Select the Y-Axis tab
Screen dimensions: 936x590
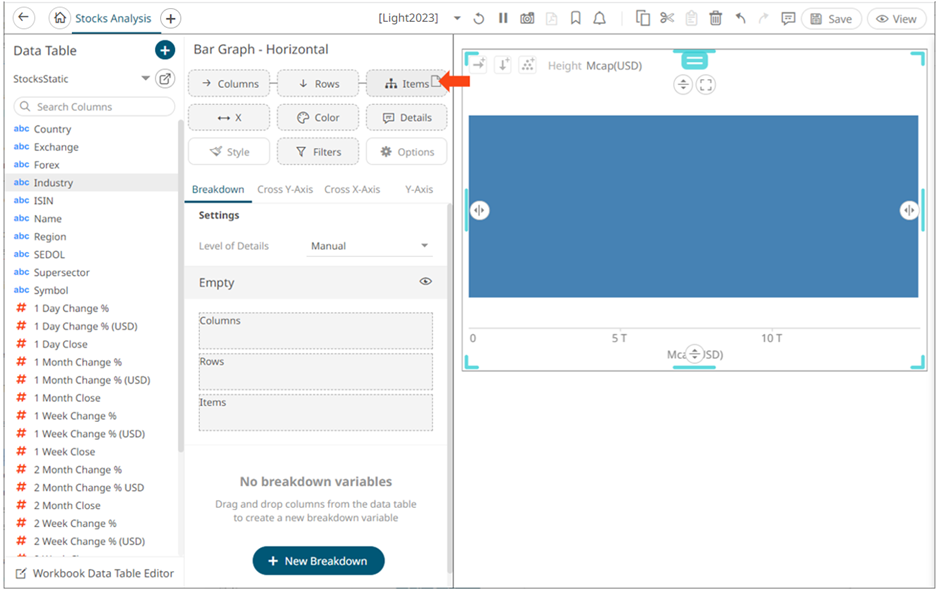[x=418, y=189]
